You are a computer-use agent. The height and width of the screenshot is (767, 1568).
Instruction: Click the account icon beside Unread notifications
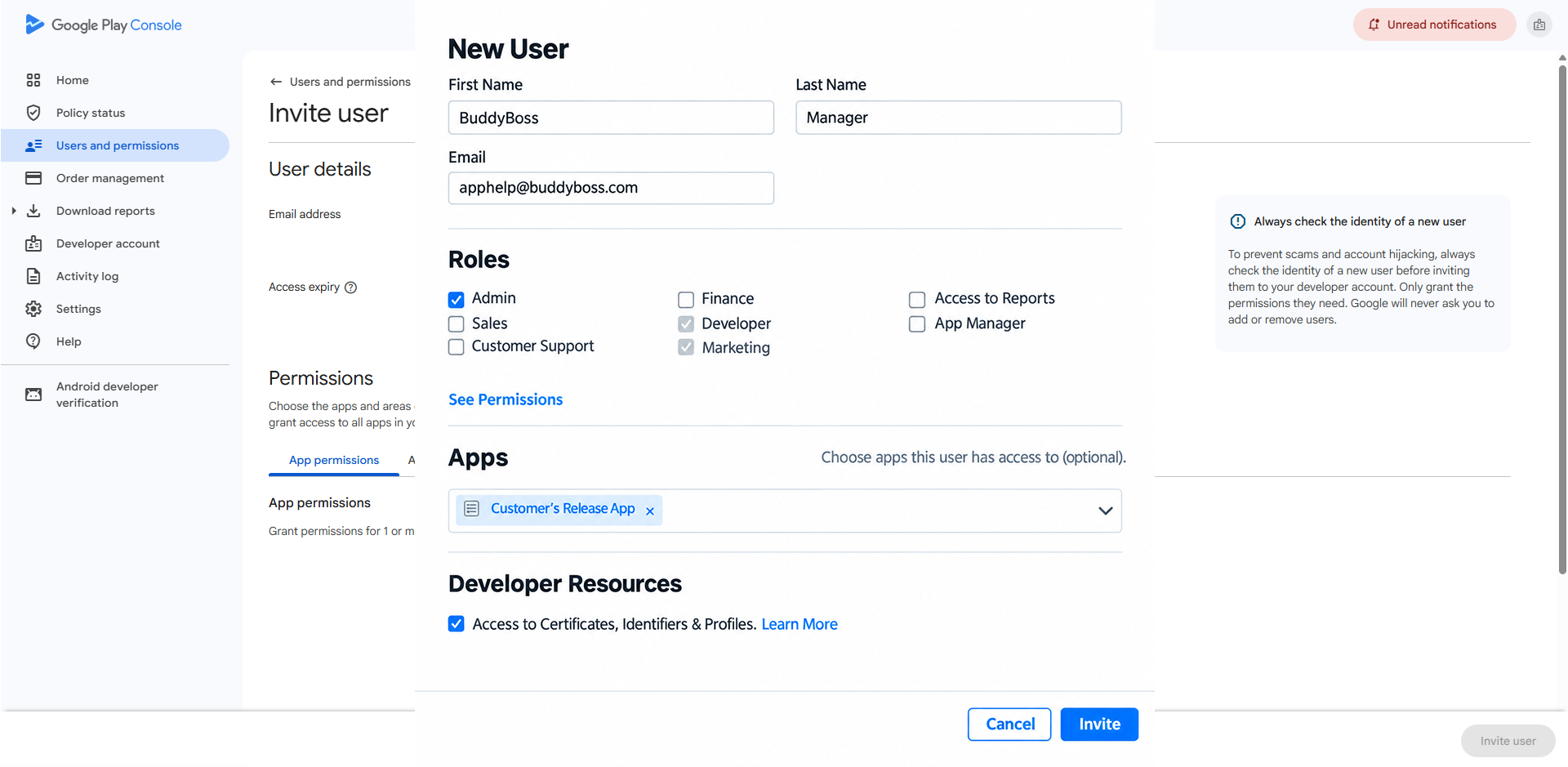(1539, 25)
